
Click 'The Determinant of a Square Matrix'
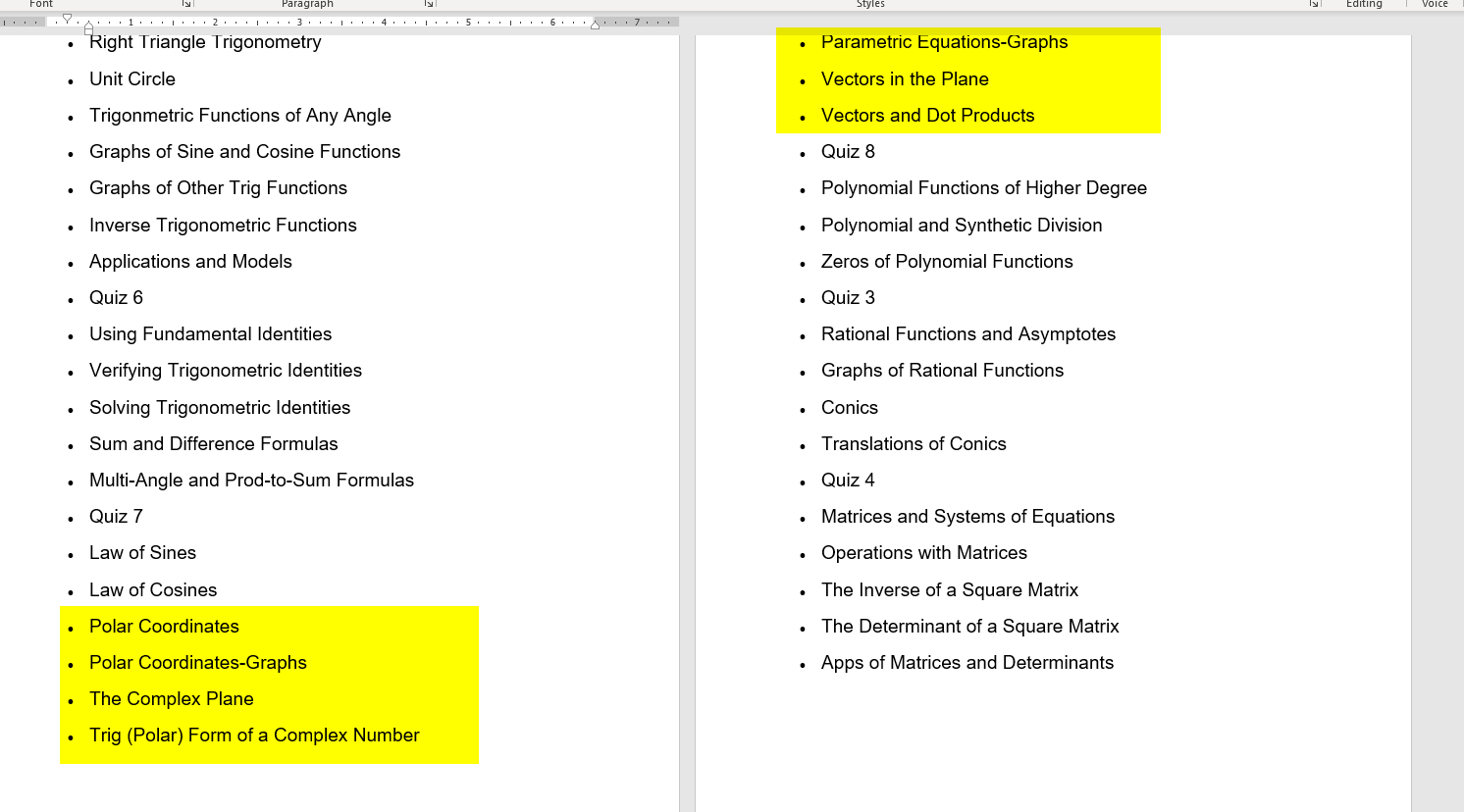970,627
